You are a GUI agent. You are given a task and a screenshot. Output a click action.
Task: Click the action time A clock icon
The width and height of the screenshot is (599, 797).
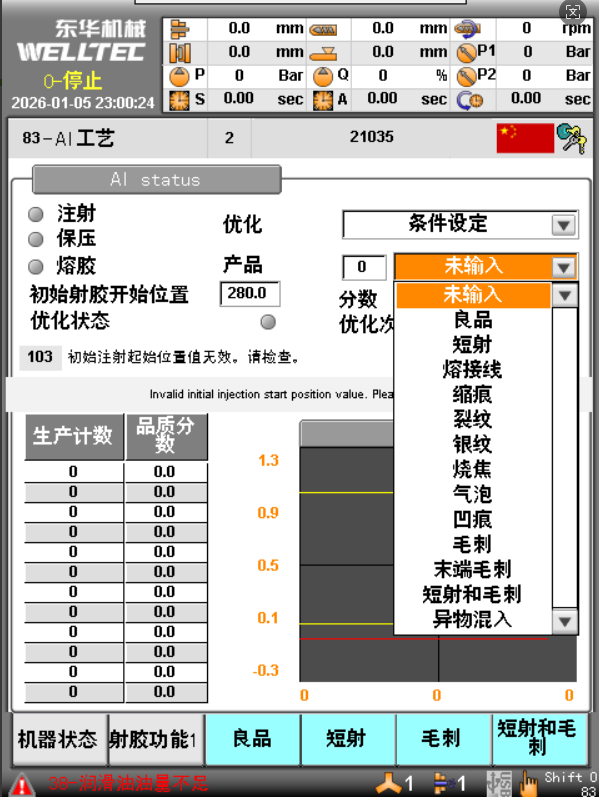click(323, 100)
